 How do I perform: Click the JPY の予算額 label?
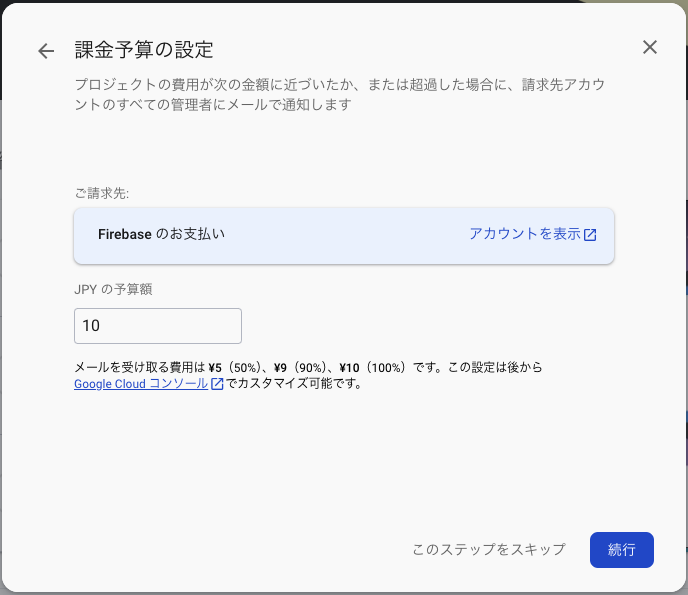tap(113, 289)
